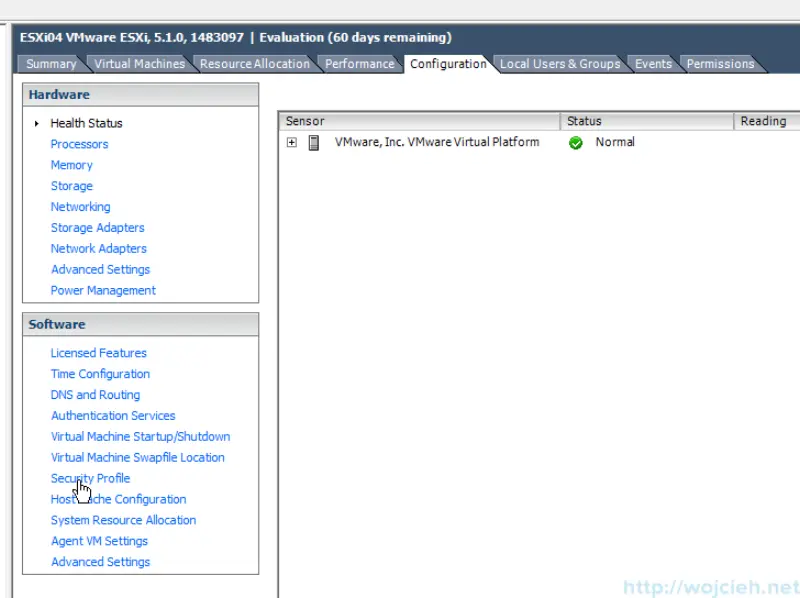The width and height of the screenshot is (800, 598).
Task: View Storage Adapters settings
Action: [97, 227]
